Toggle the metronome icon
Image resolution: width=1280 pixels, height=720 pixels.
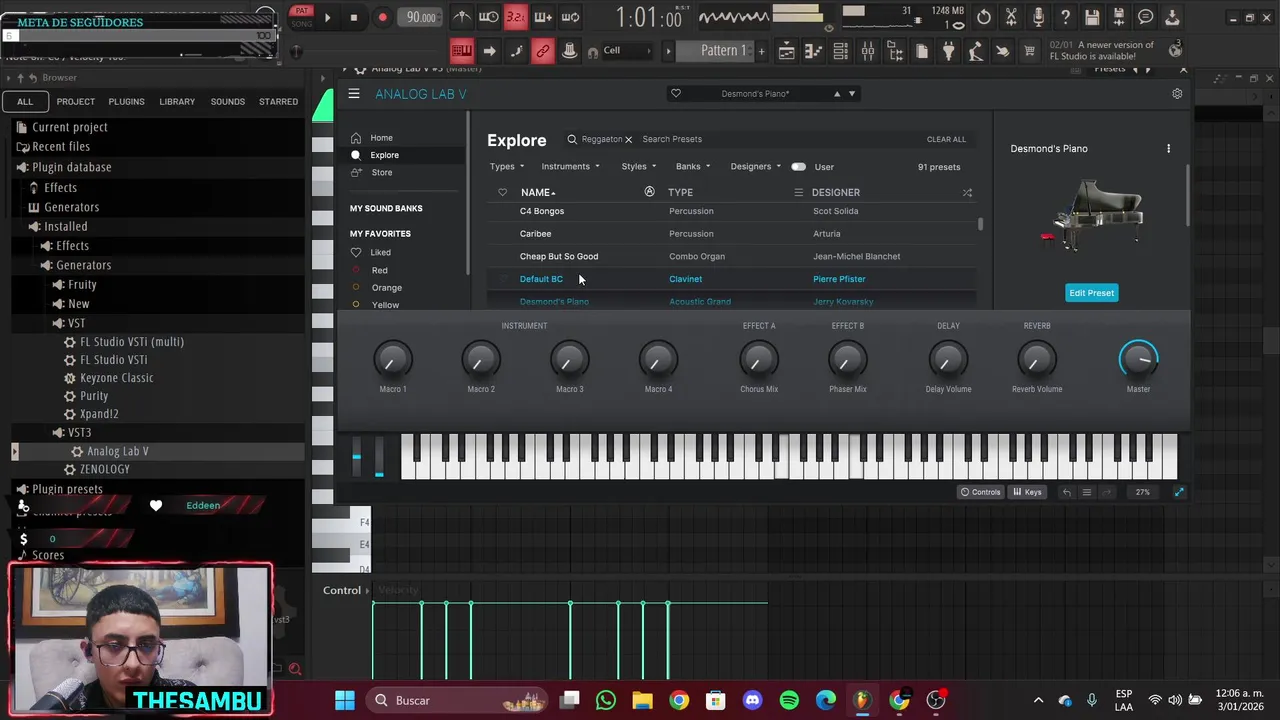pyautogui.click(x=462, y=17)
